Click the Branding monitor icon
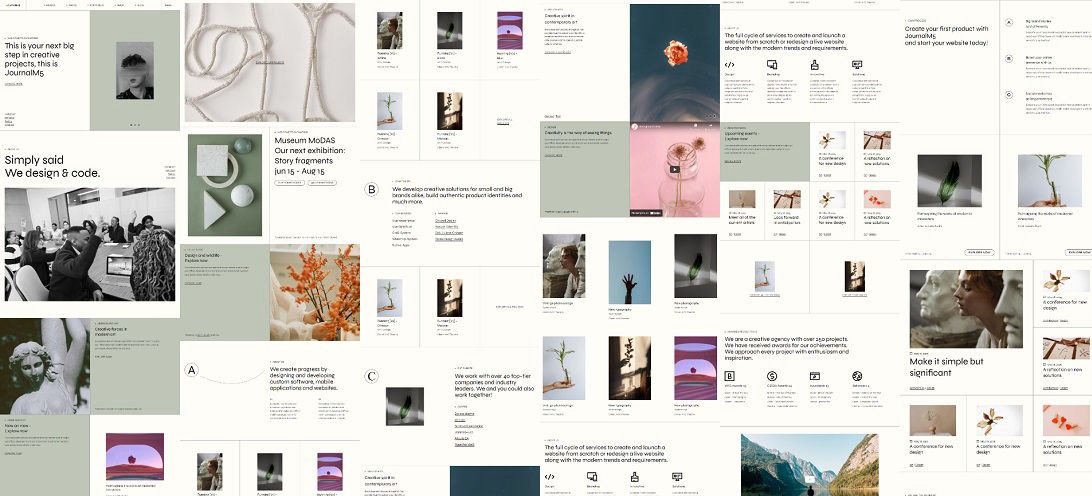 773,64
